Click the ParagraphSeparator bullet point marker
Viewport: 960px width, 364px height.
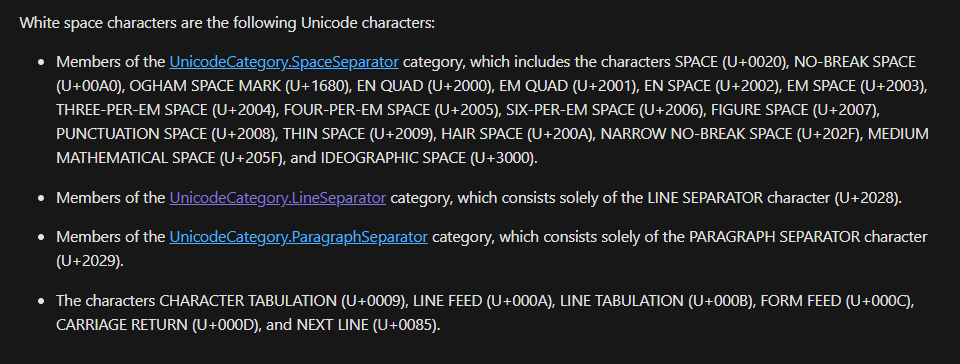(41, 237)
